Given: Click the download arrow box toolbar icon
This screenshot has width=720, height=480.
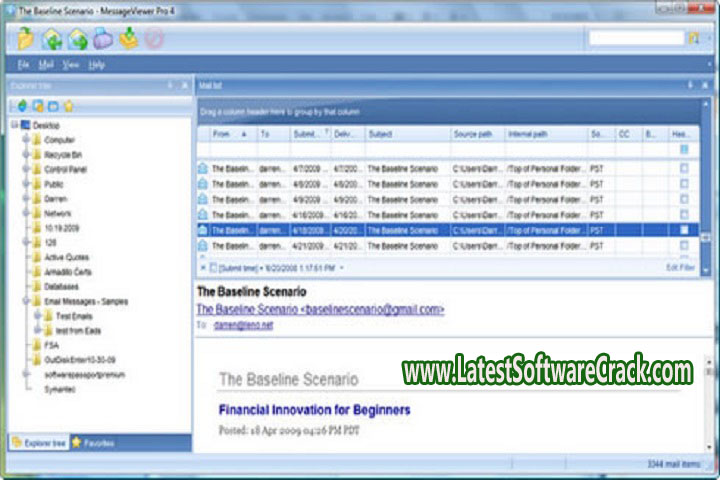Looking at the screenshot, I should pos(129,39).
